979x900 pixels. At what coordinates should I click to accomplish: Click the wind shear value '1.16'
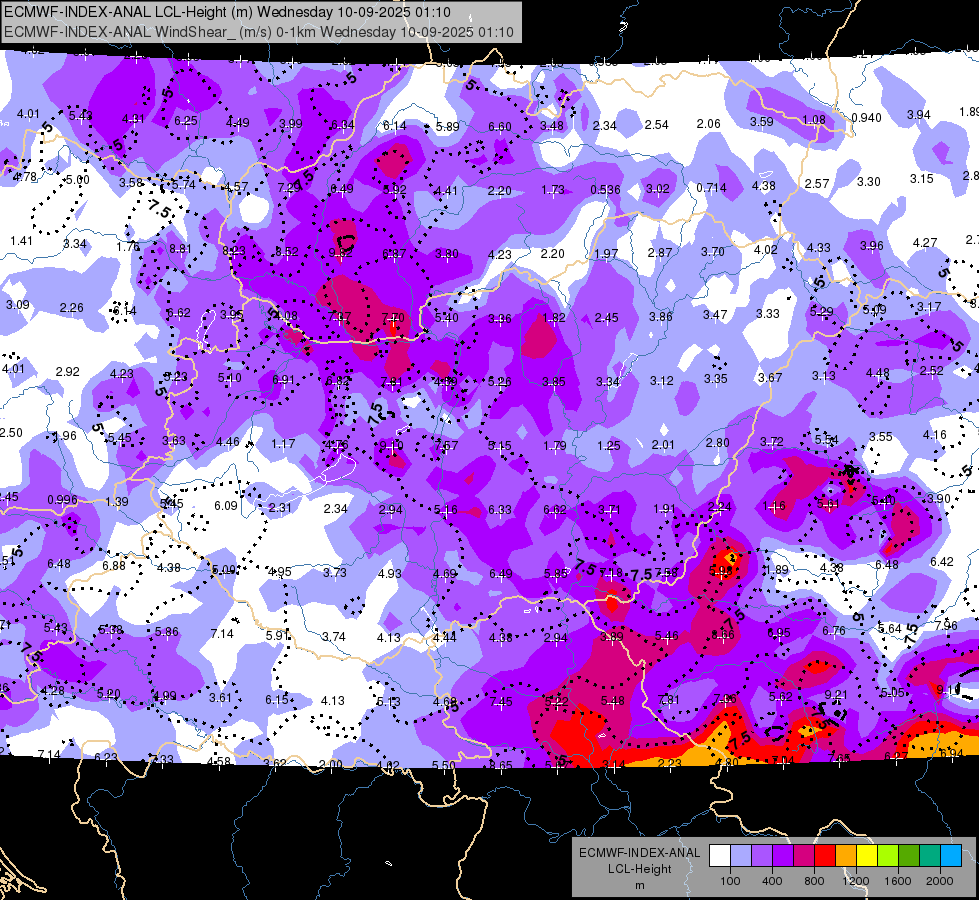tap(774, 507)
